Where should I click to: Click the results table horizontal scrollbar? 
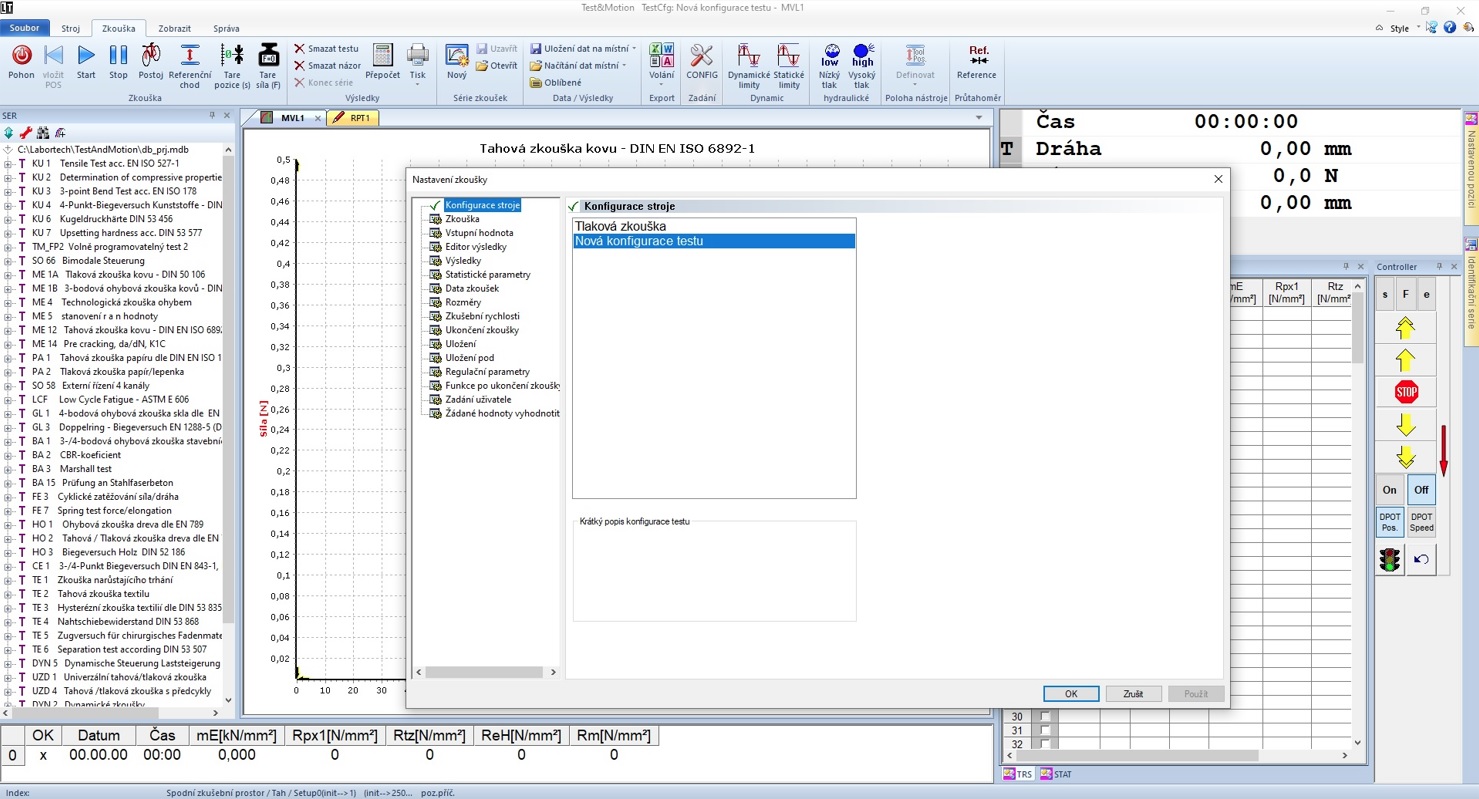click(x=1181, y=756)
